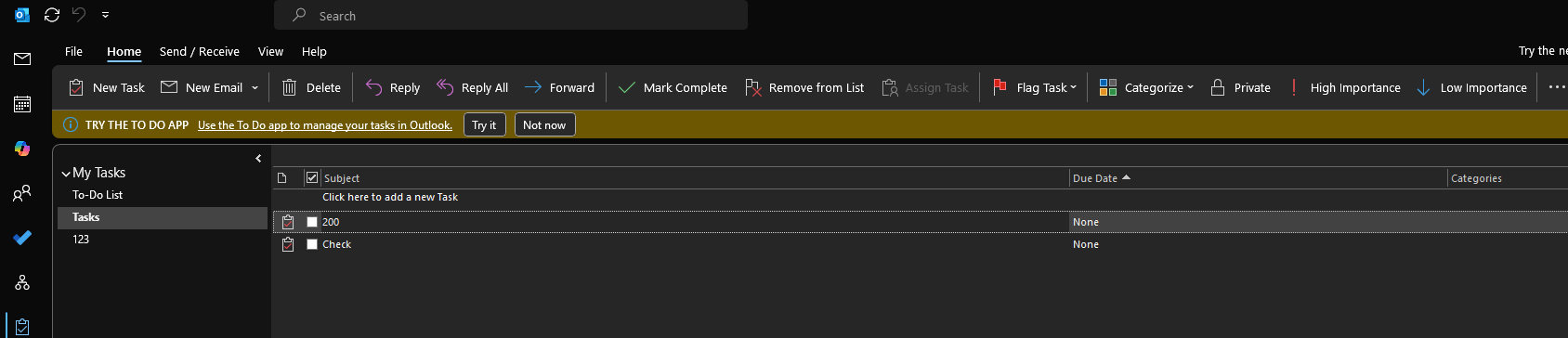The image size is (1568, 338).
Task: Mark the task as Private
Action: pos(1240,87)
